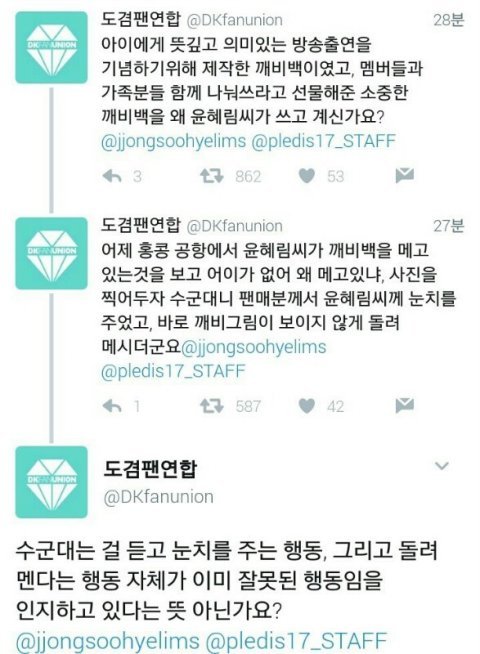Screen dimensions: 480x654
Task: Retweet the second tweet with 587 retweets
Action: coord(212,405)
